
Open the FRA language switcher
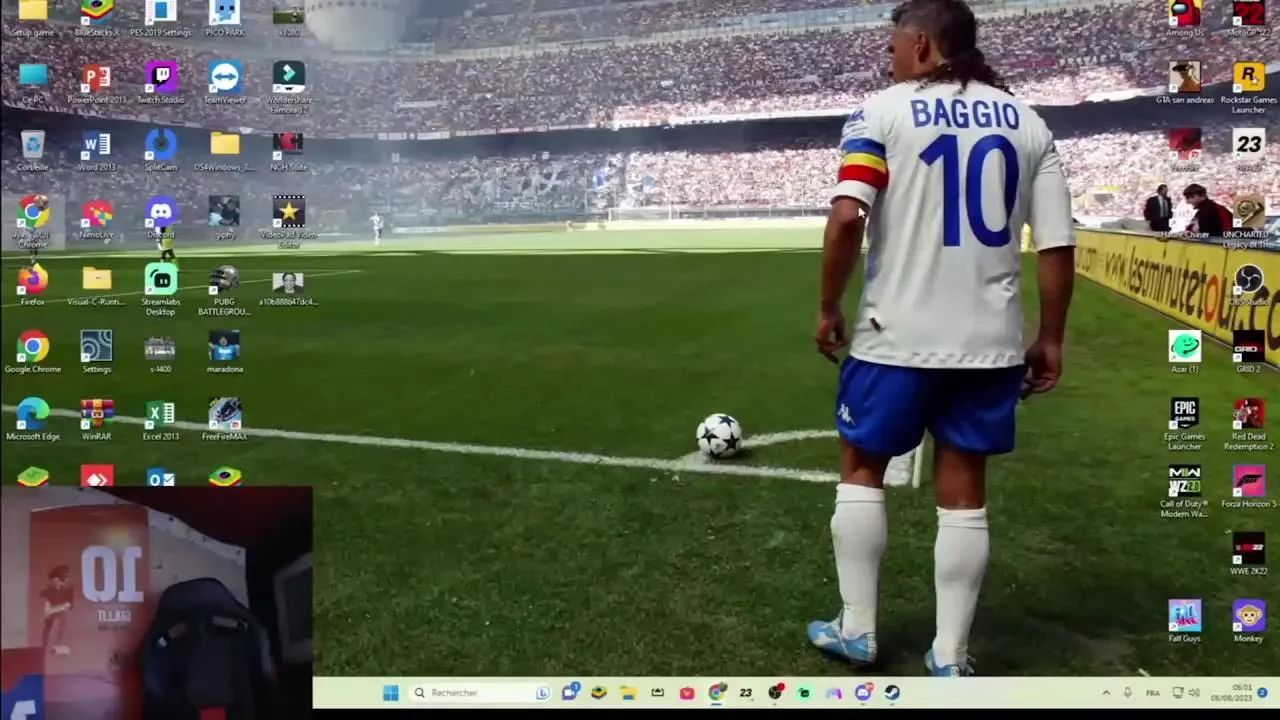[1152, 692]
